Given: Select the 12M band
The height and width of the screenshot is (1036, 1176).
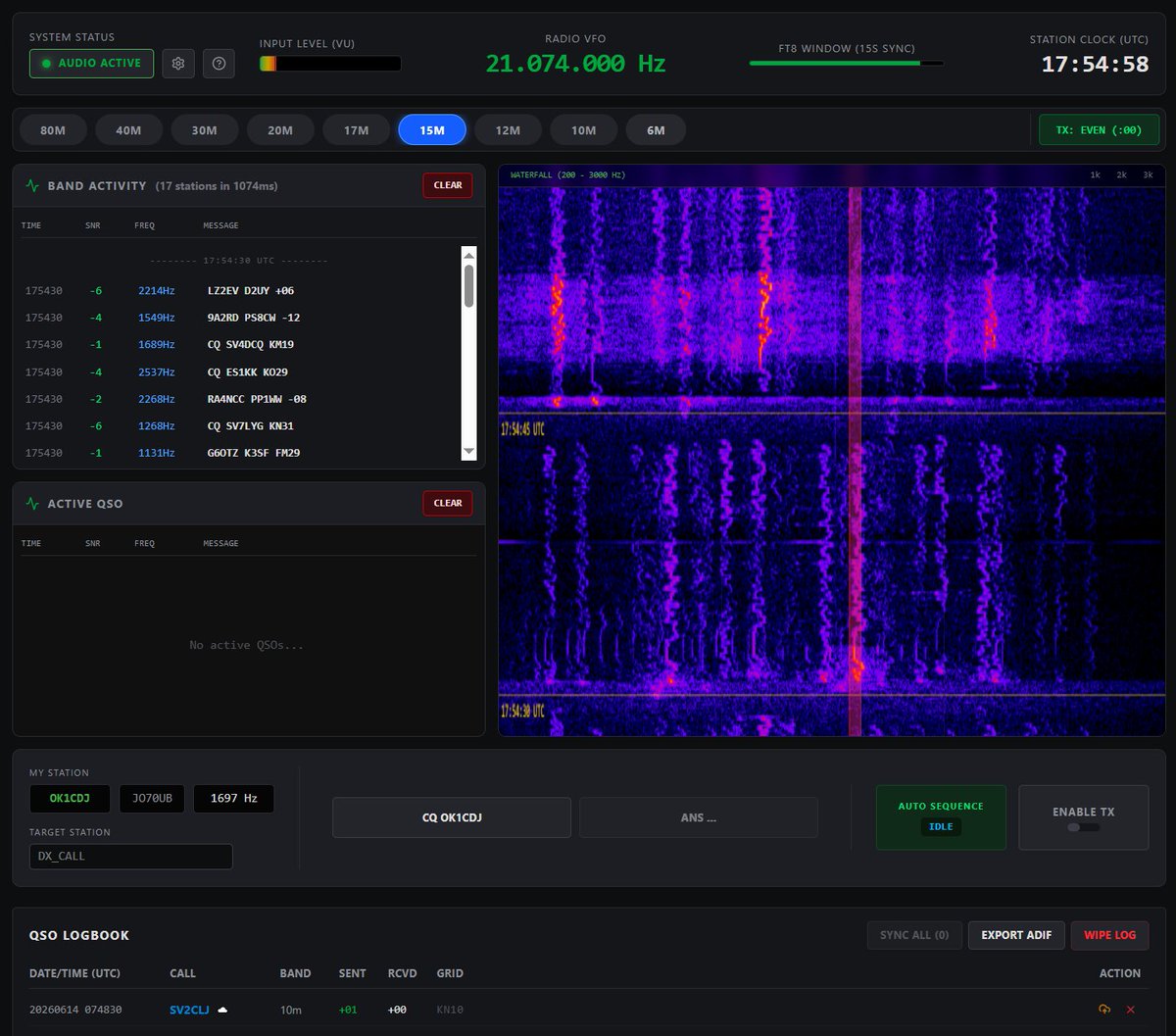Looking at the screenshot, I should [508, 129].
